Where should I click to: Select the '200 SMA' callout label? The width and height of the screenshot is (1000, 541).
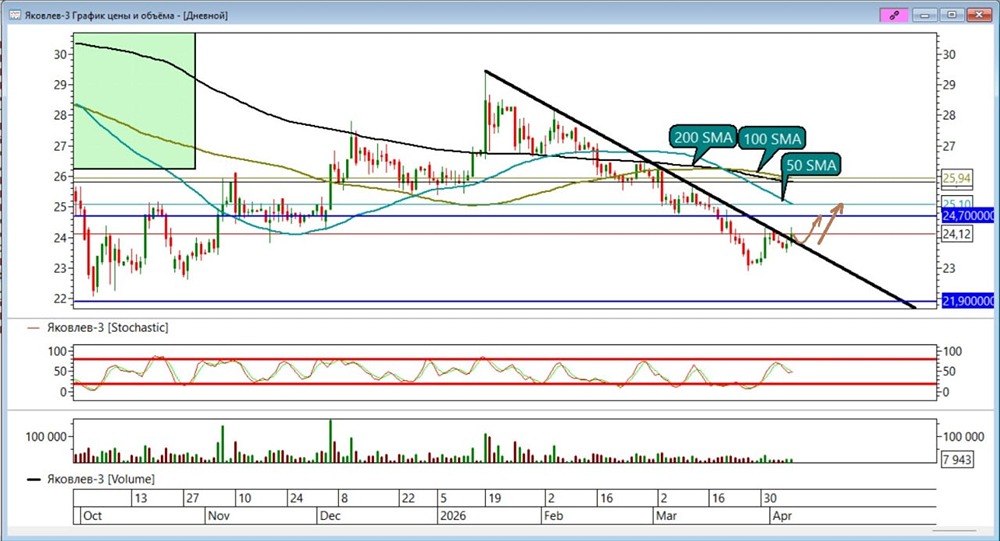tap(703, 137)
